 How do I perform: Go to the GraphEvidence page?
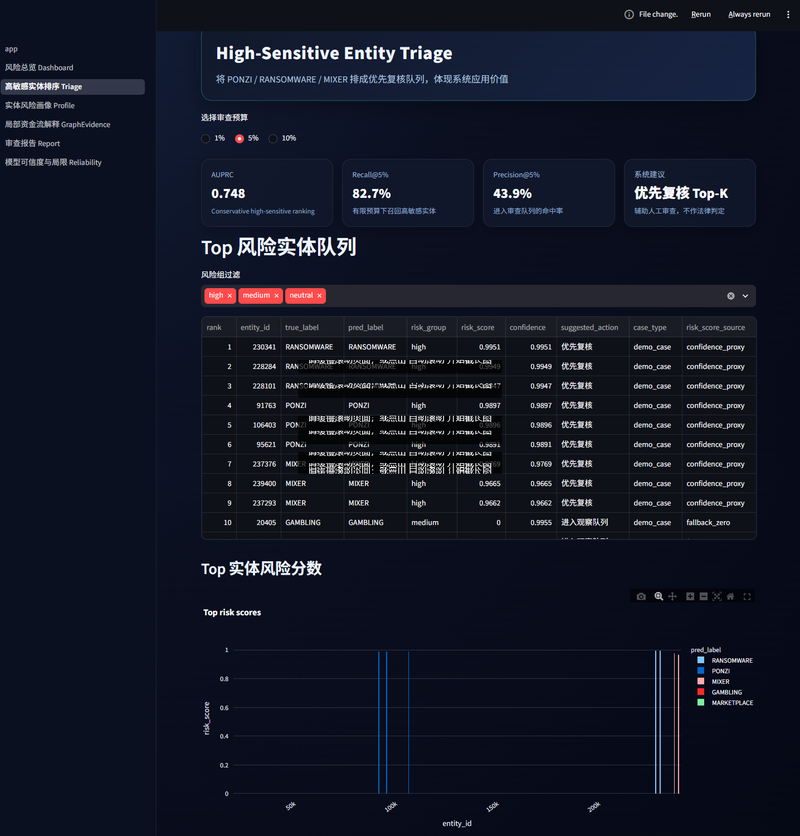pos(58,125)
